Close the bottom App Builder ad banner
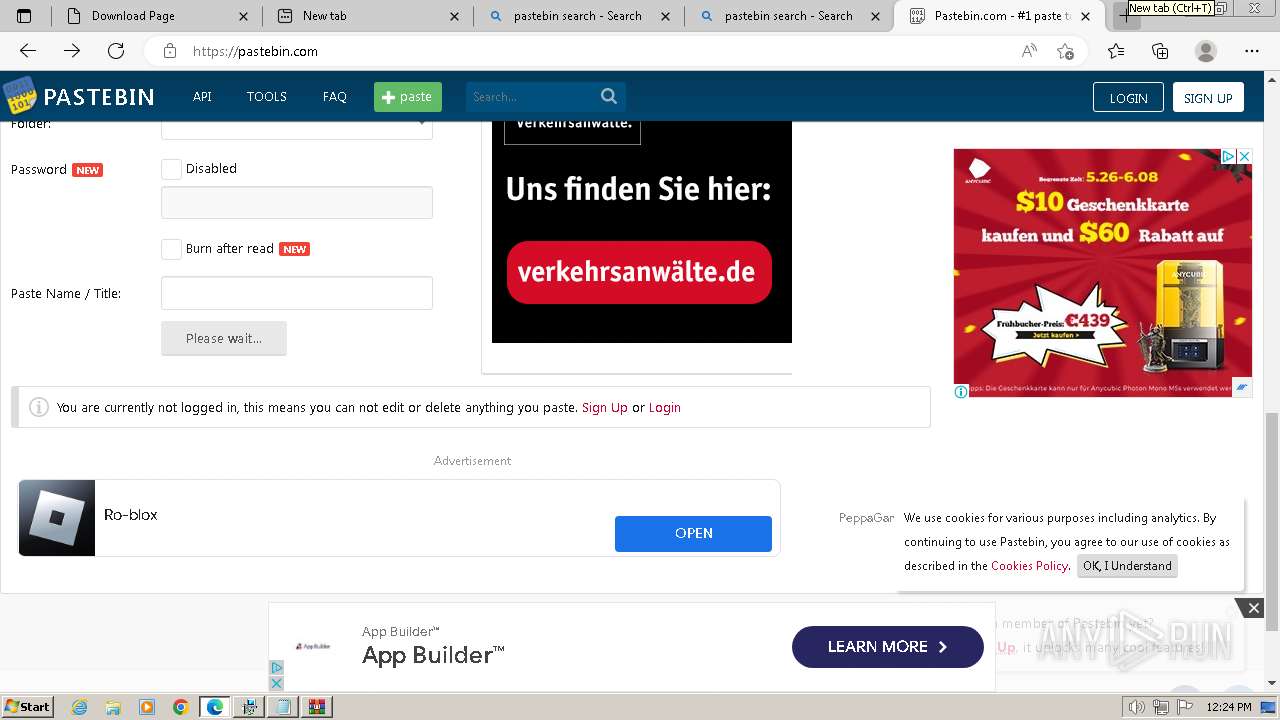 tap(1253, 608)
